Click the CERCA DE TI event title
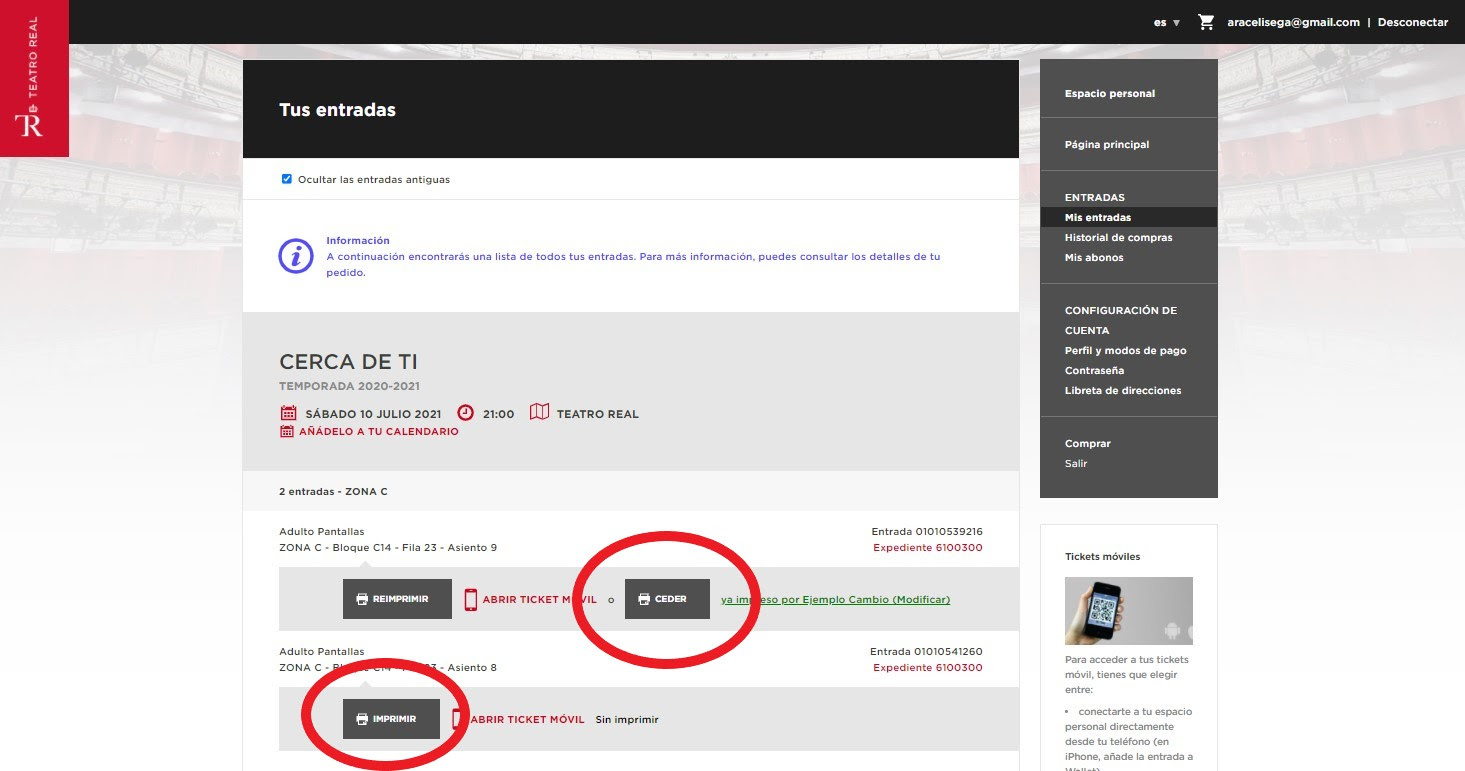Screen dimensions: 1465x771 (348, 362)
